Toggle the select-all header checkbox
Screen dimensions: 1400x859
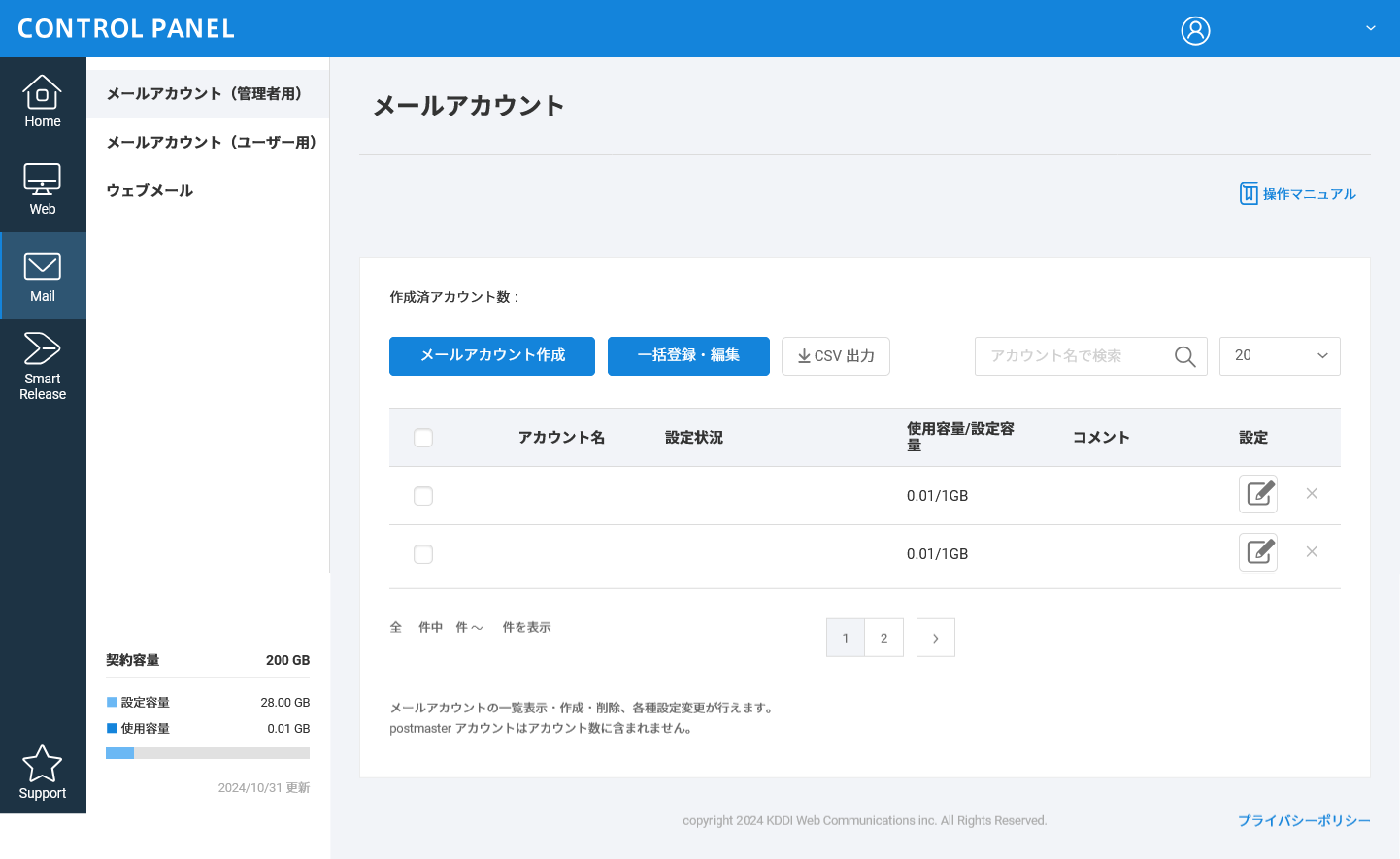(423, 438)
